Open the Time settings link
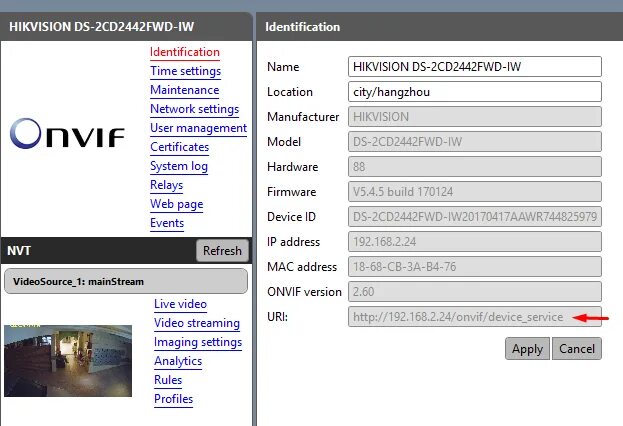Viewport: 623px width, 426px height. pos(186,71)
